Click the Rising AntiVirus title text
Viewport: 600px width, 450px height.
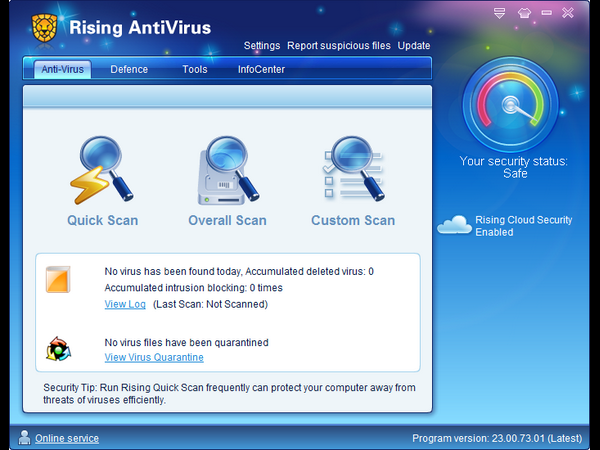click(140, 28)
